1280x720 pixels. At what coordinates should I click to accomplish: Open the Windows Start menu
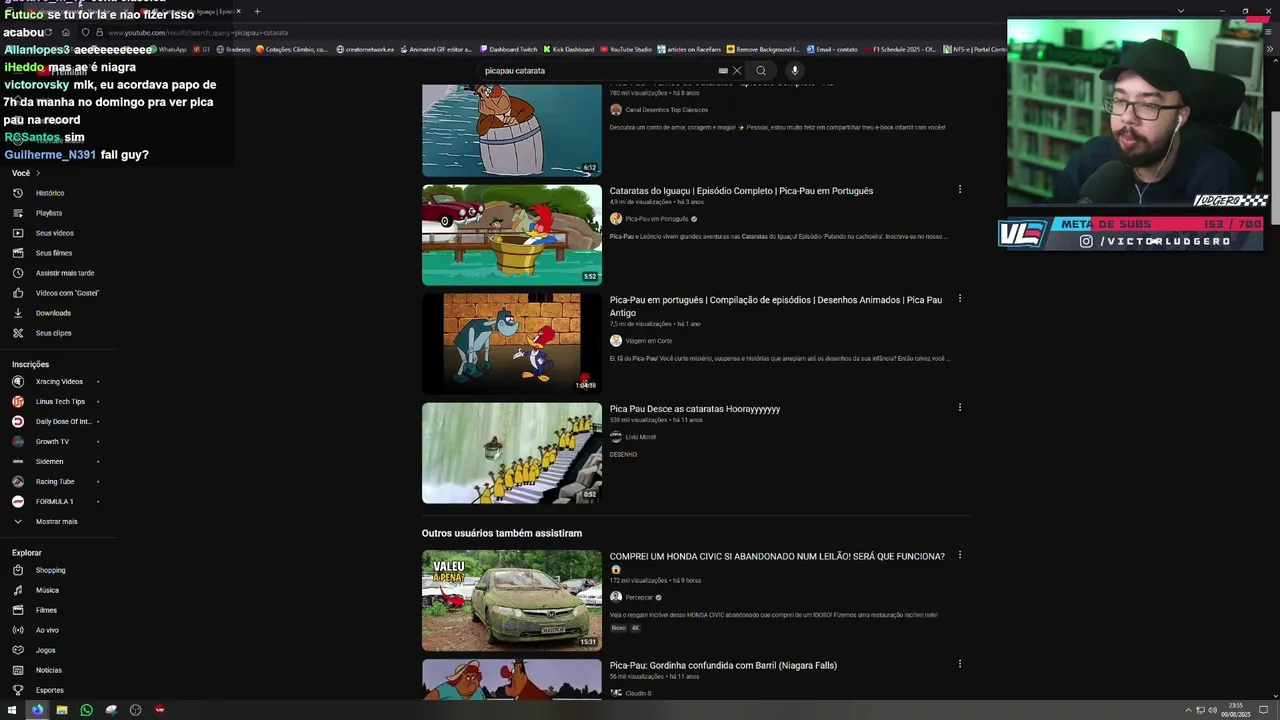click(x=12, y=710)
